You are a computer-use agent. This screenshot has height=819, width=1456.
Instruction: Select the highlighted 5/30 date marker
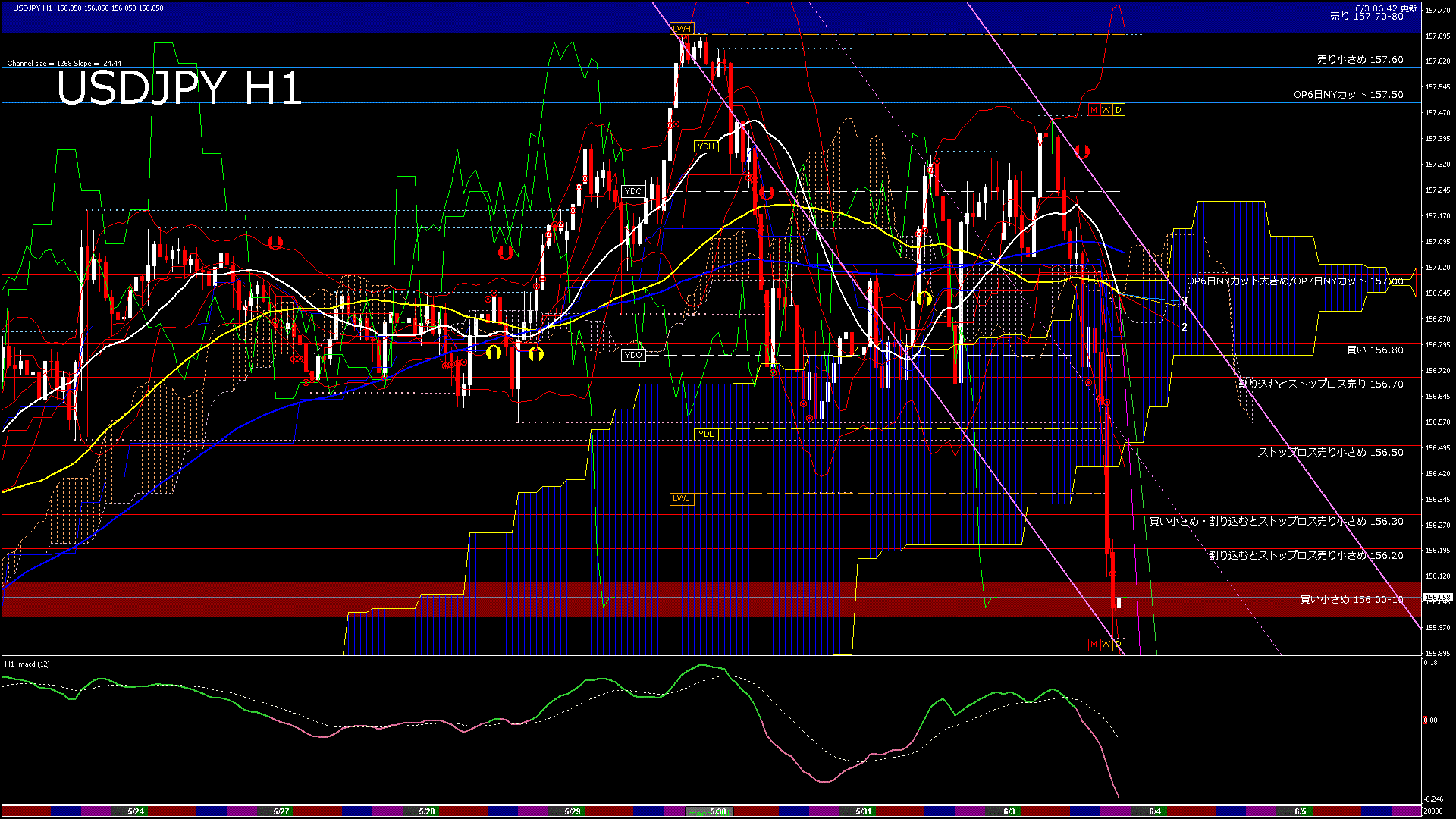click(717, 811)
